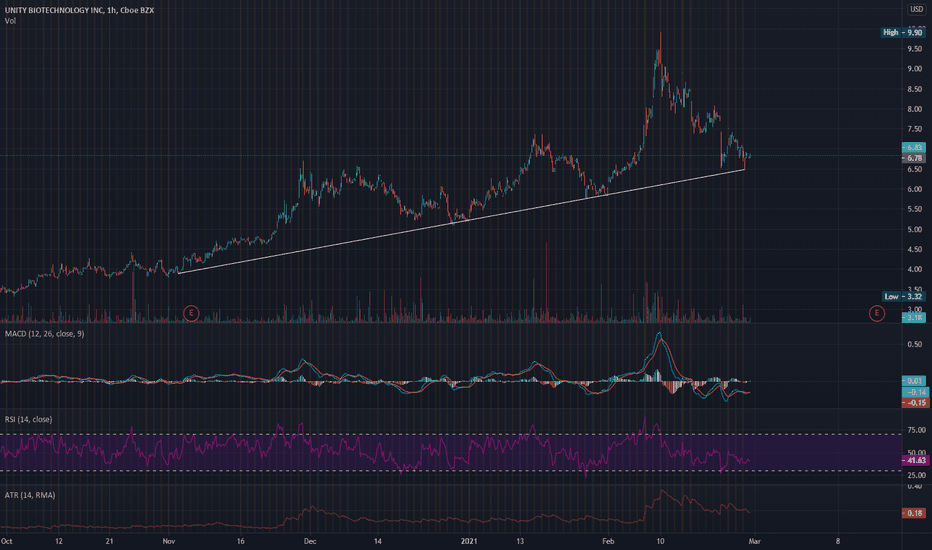Click the Dec label on time axis
Screen dimensions: 932x550
pos(310,541)
